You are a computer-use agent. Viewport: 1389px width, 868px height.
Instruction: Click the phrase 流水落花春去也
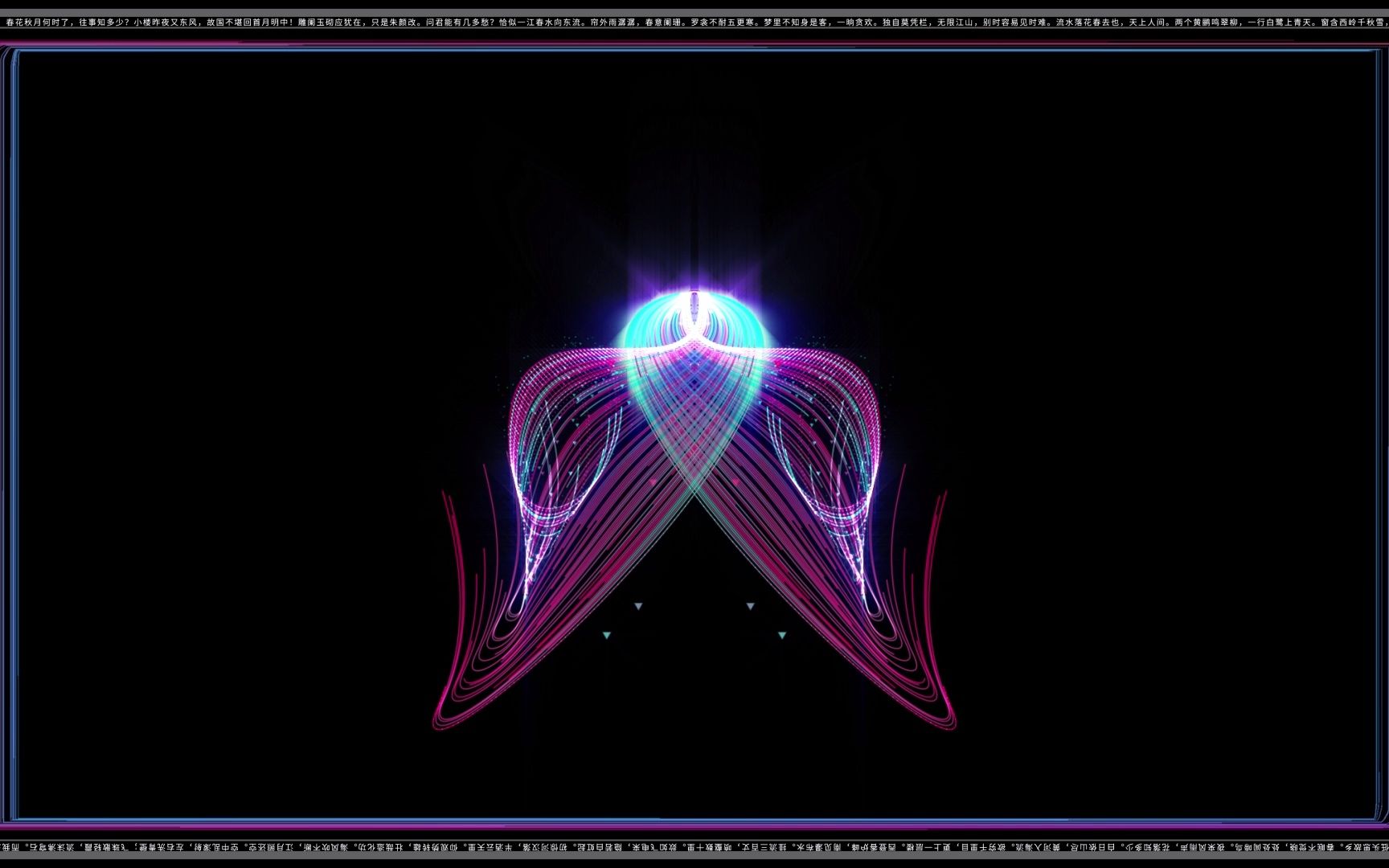point(1088,23)
